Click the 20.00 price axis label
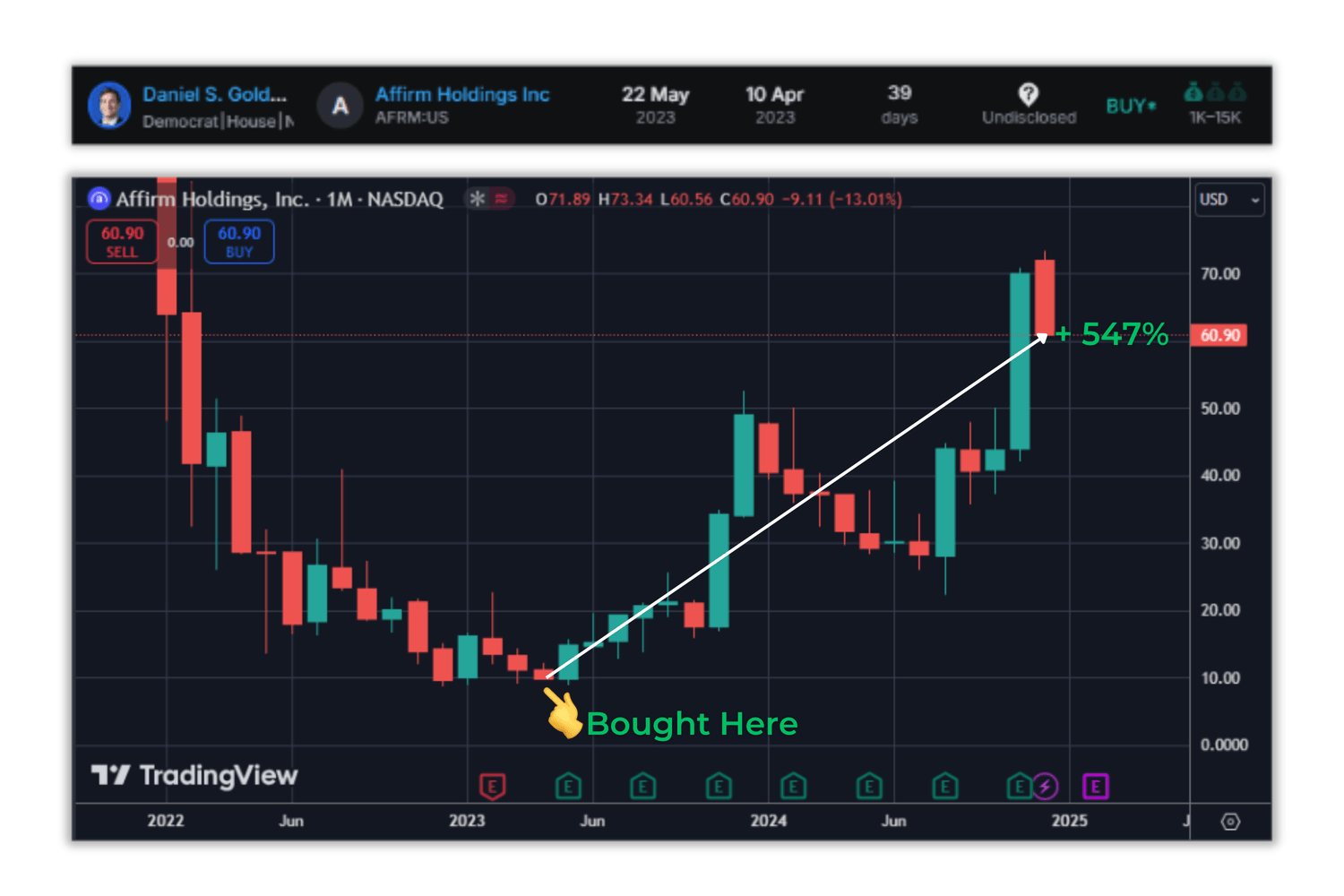 1220,610
